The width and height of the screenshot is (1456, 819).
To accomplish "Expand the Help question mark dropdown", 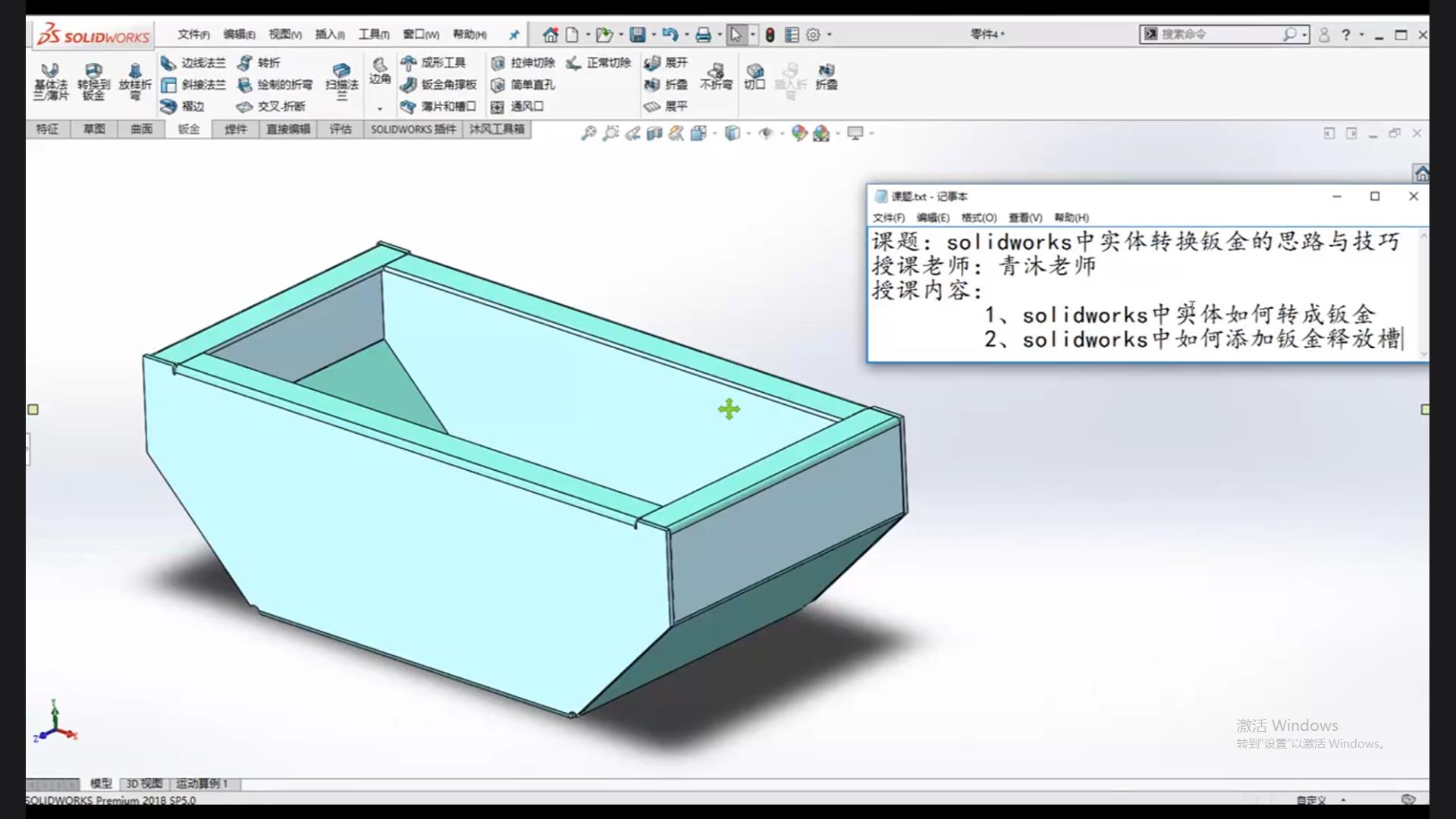I will (1362, 35).
